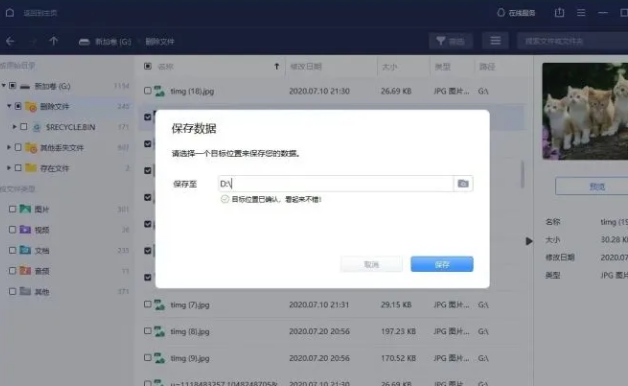Sort by the 大小 column
628x386 pixels.
[389, 66]
